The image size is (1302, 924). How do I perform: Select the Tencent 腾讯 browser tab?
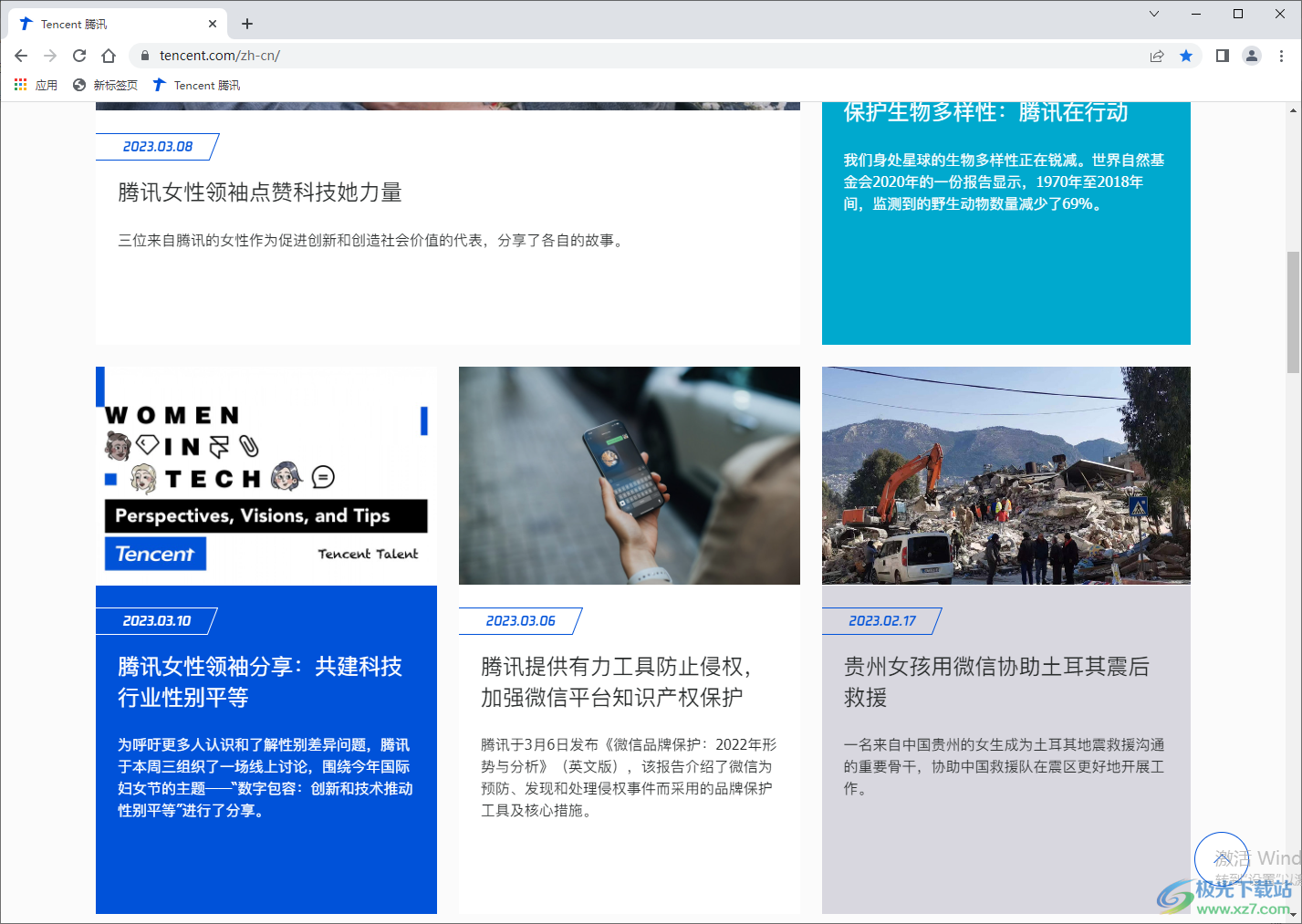pos(117,24)
